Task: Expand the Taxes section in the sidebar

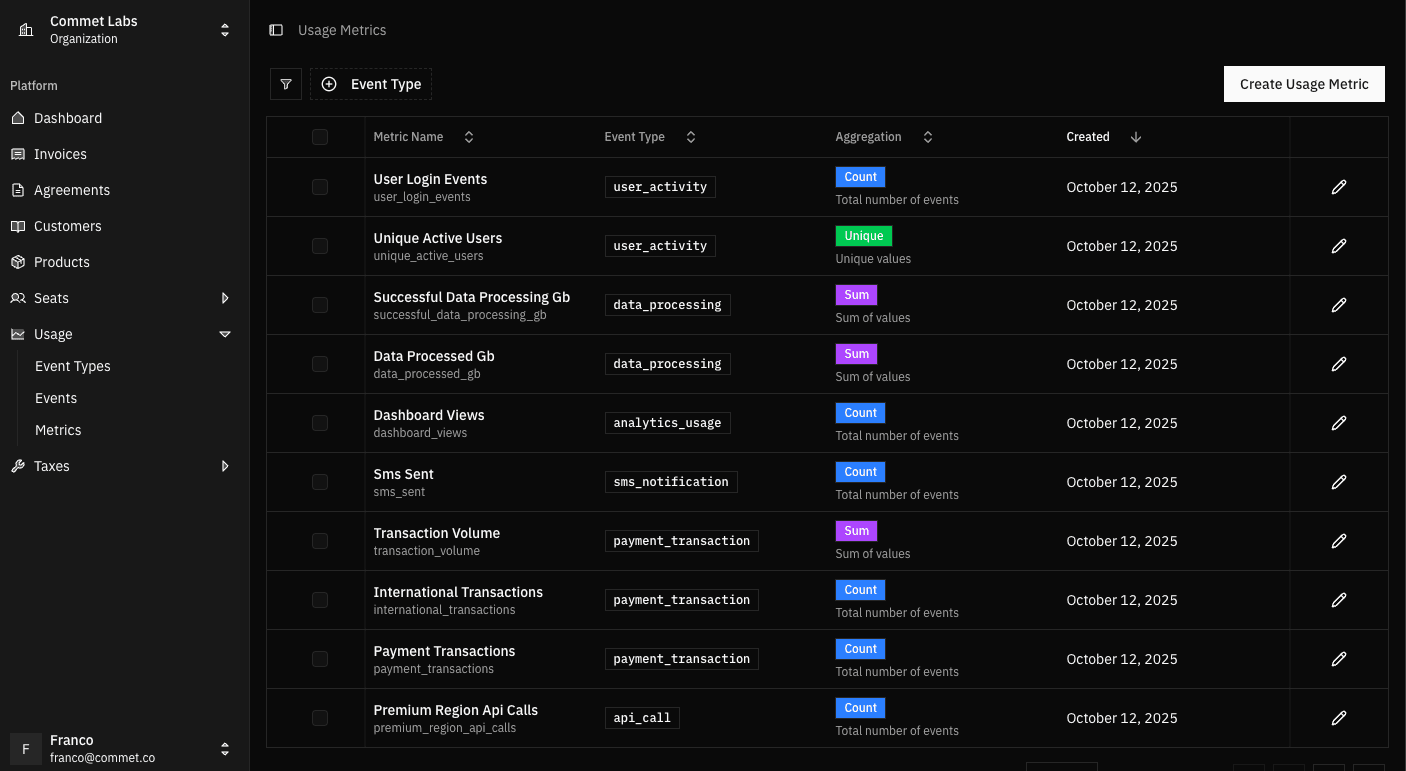Action: (x=225, y=466)
